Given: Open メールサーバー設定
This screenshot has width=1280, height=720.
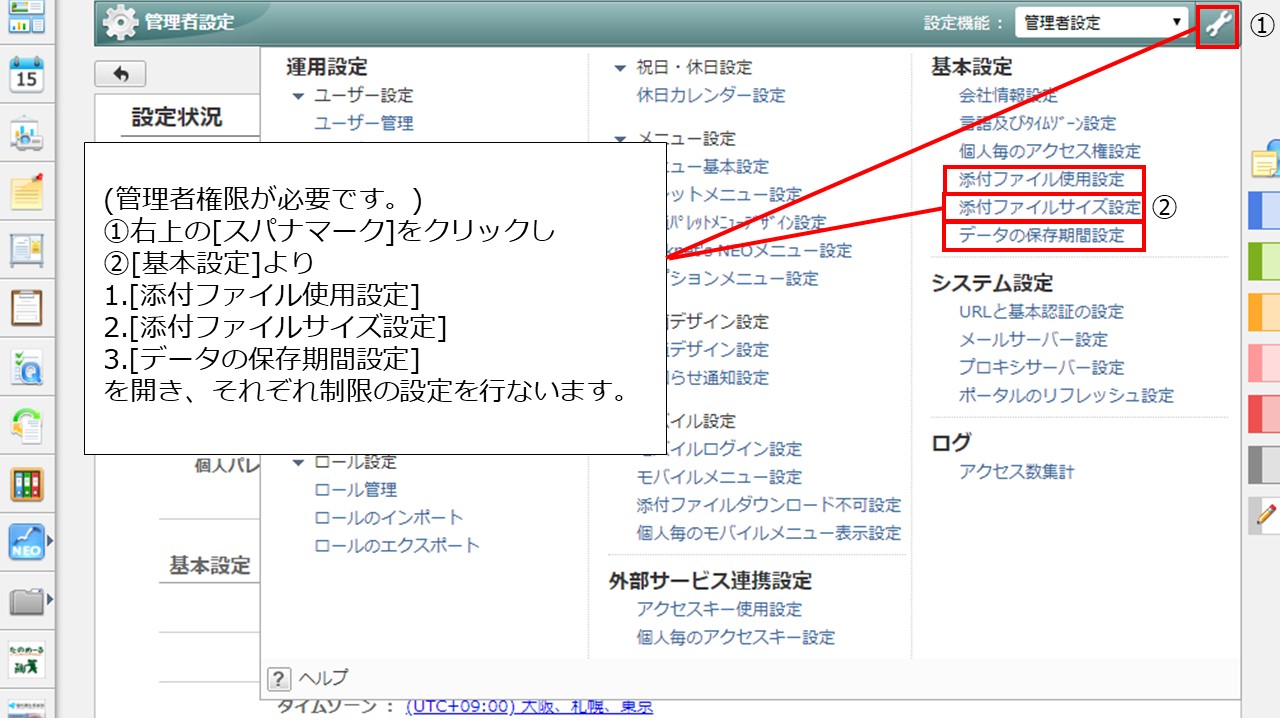Looking at the screenshot, I should pos(1033,339).
